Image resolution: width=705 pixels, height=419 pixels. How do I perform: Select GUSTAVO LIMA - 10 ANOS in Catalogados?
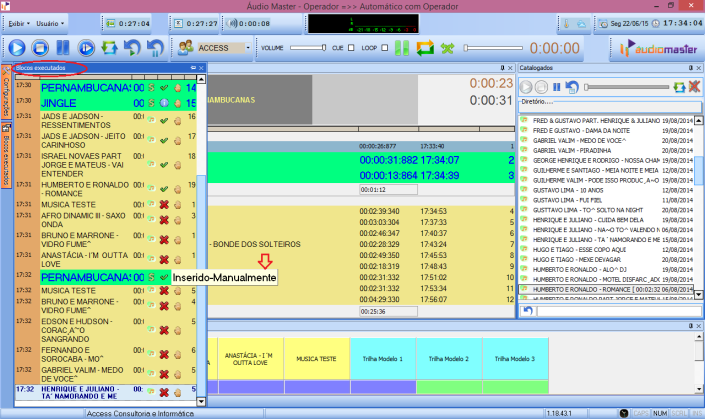pyautogui.click(x=606, y=190)
